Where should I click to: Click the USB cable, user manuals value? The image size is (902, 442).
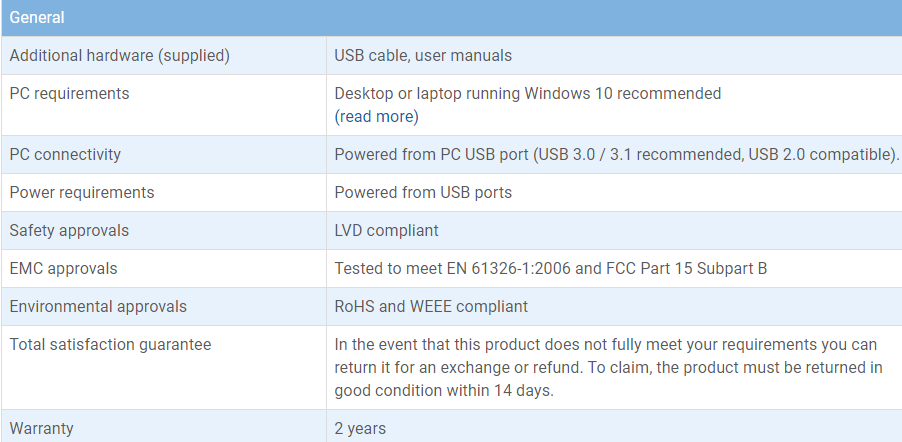pos(423,56)
